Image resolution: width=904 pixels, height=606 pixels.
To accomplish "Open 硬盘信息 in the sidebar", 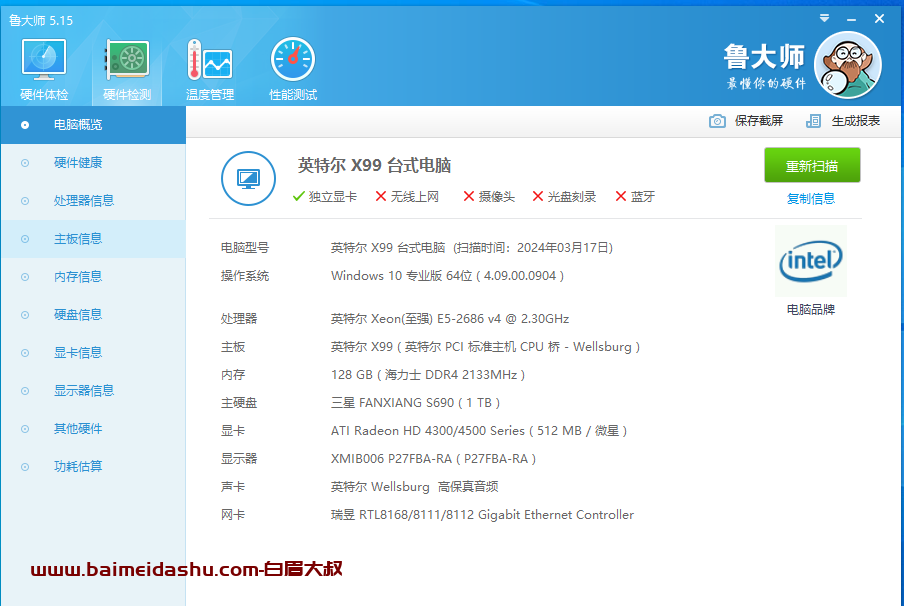I will [93, 315].
